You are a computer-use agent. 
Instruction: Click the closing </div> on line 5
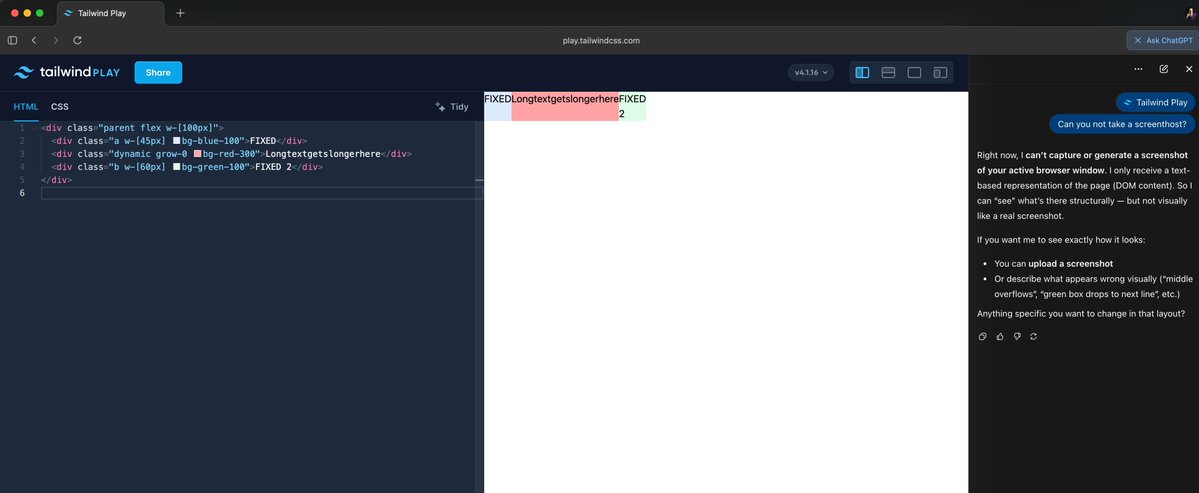(x=57, y=180)
